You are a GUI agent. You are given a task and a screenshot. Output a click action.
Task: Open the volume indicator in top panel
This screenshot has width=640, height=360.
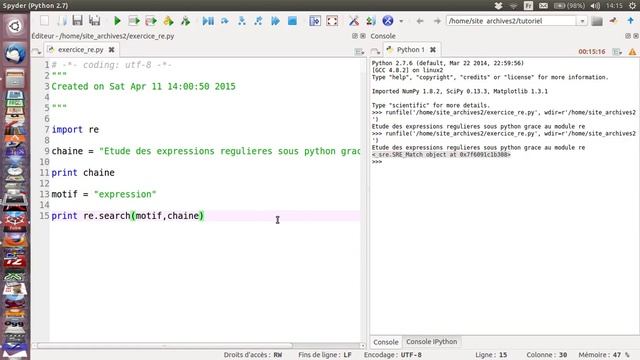[595, 6]
